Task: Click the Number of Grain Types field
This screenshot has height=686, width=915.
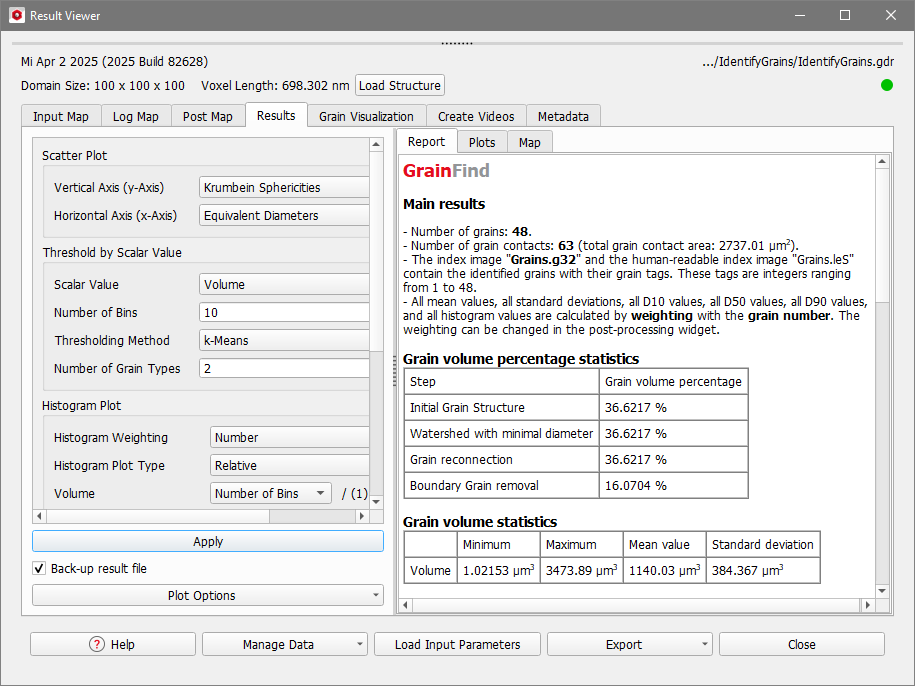Action: [284, 369]
